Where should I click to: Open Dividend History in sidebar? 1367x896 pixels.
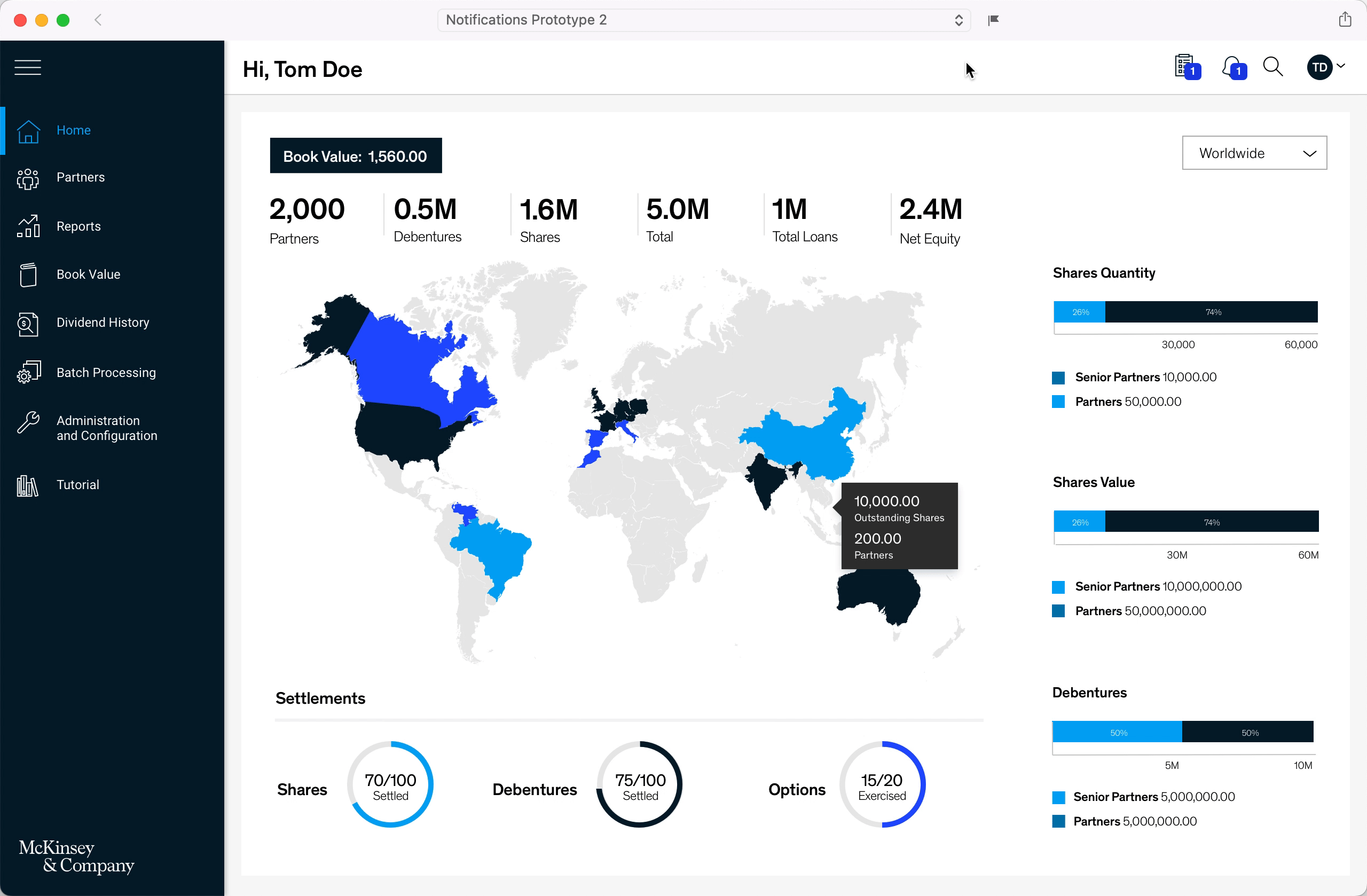click(x=102, y=323)
